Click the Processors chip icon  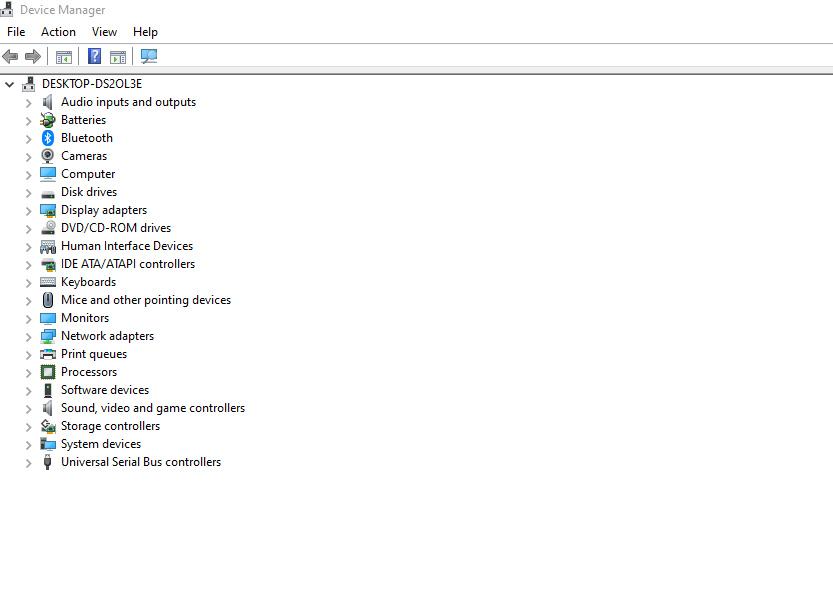click(48, 372)
